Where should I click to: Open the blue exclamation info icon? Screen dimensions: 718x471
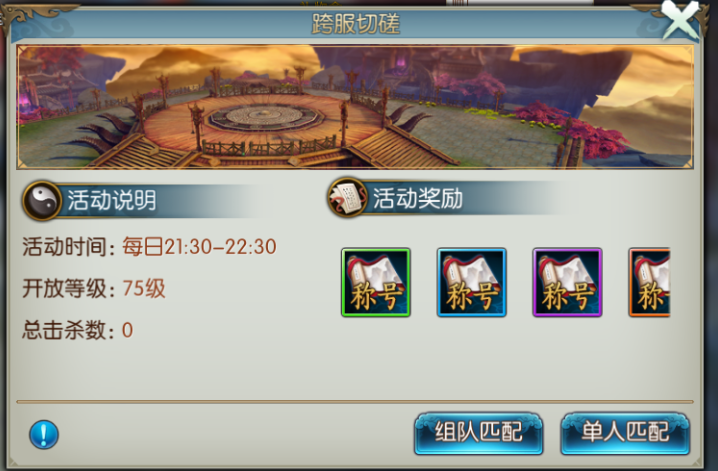click(x=44, y=434)
